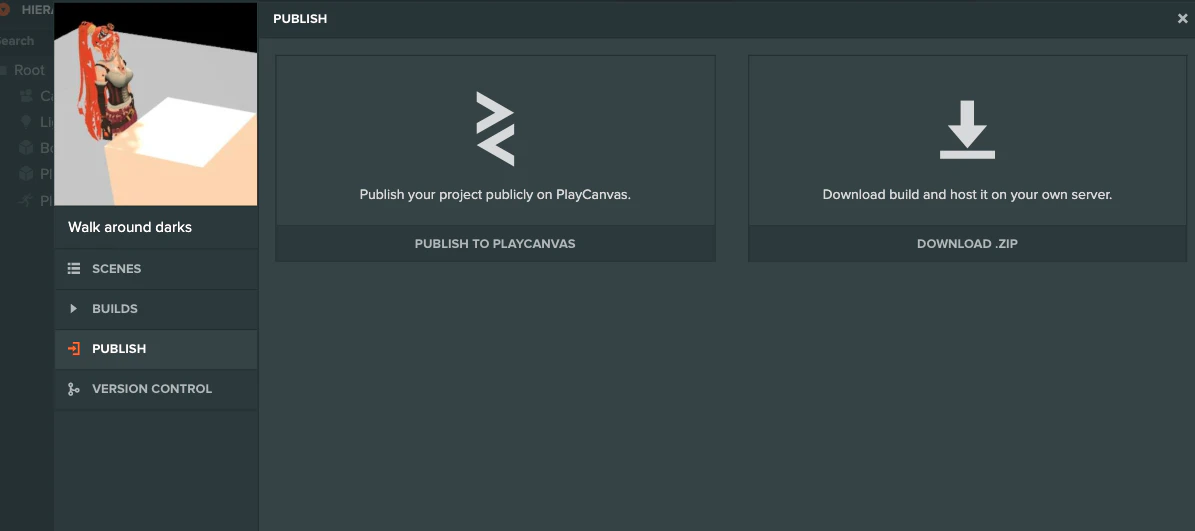The image size is (1195, 531).
Task: Click the orange PUBLISH arrow icon
Action: click(74, 349)
